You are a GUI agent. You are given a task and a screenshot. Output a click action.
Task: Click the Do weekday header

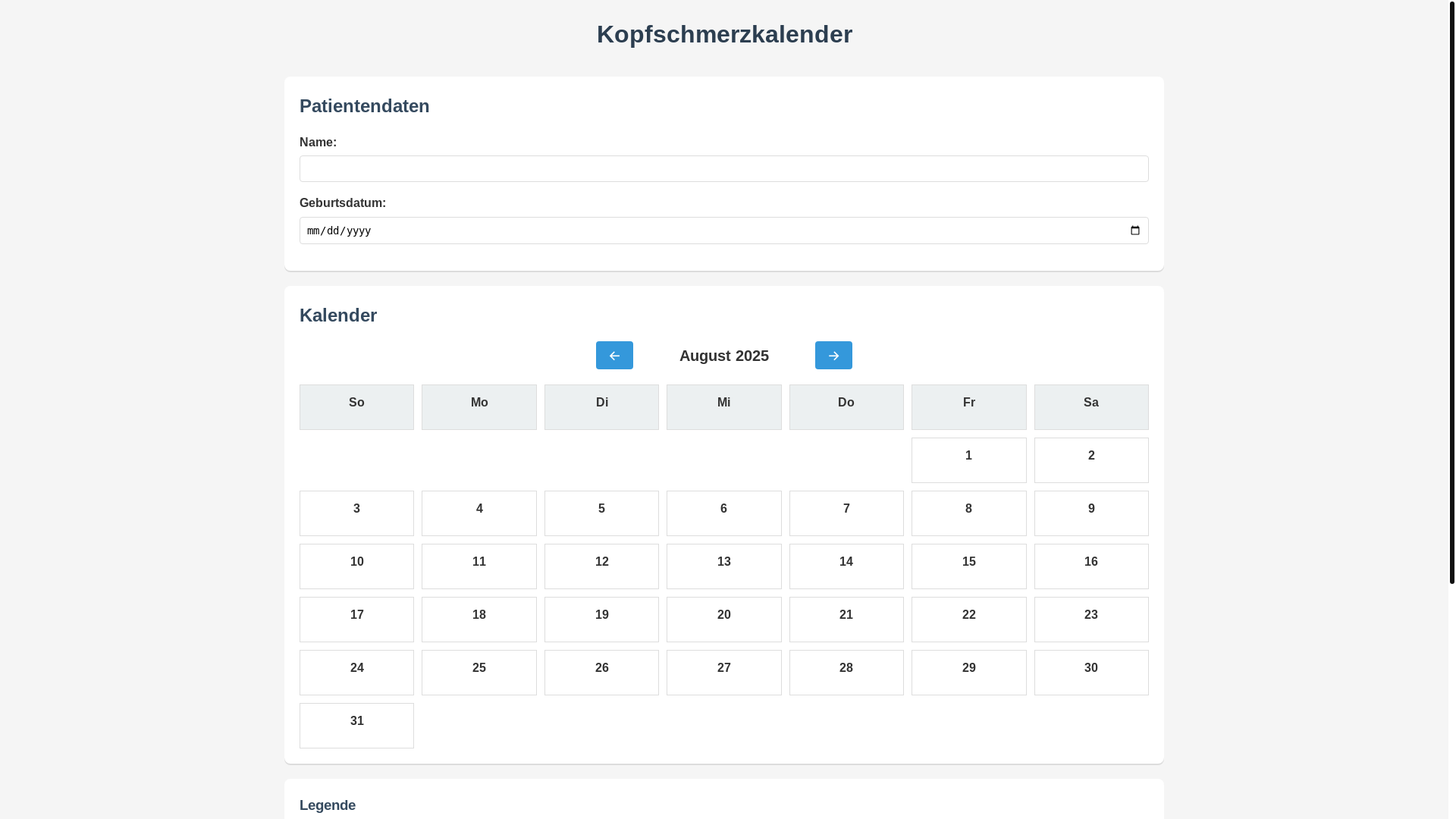846,407
